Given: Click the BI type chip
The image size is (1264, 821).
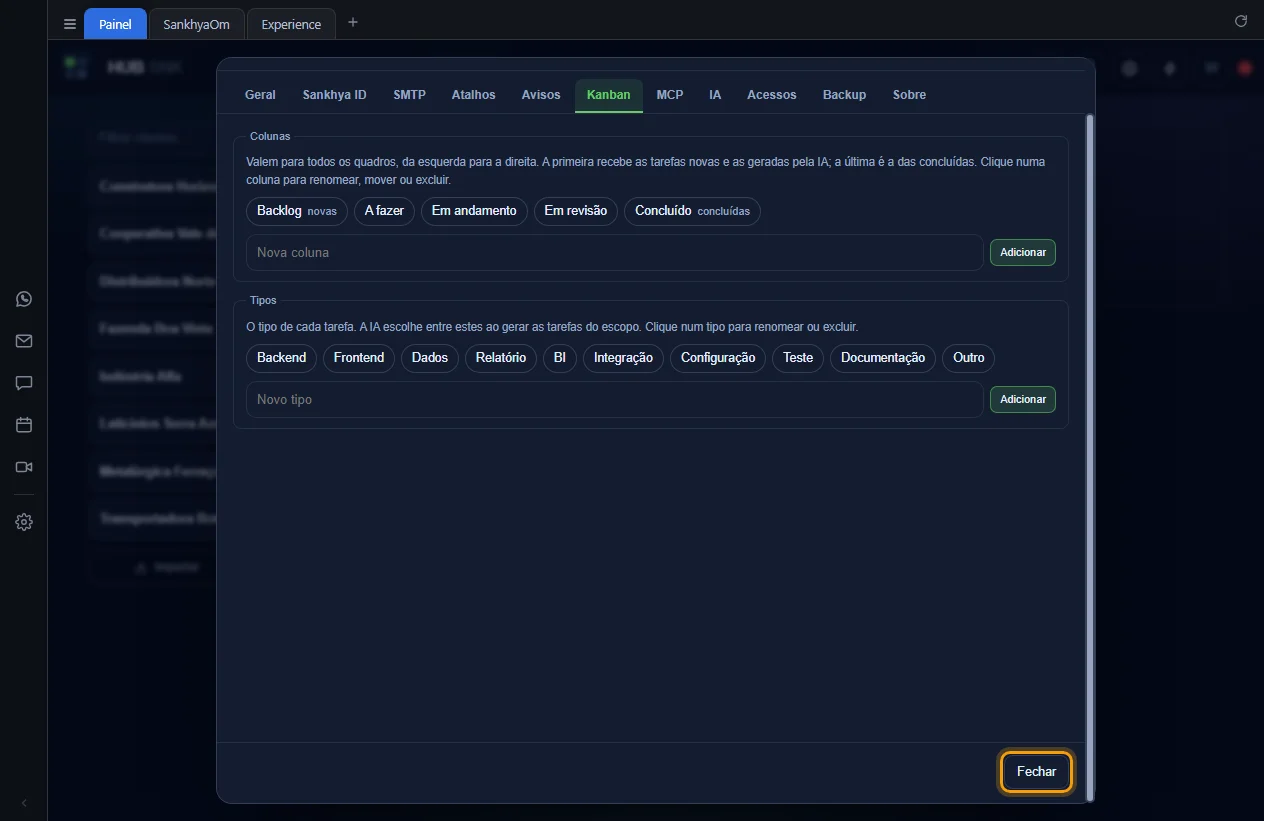Looking at the screenshot, I should [x=560, y=358].
